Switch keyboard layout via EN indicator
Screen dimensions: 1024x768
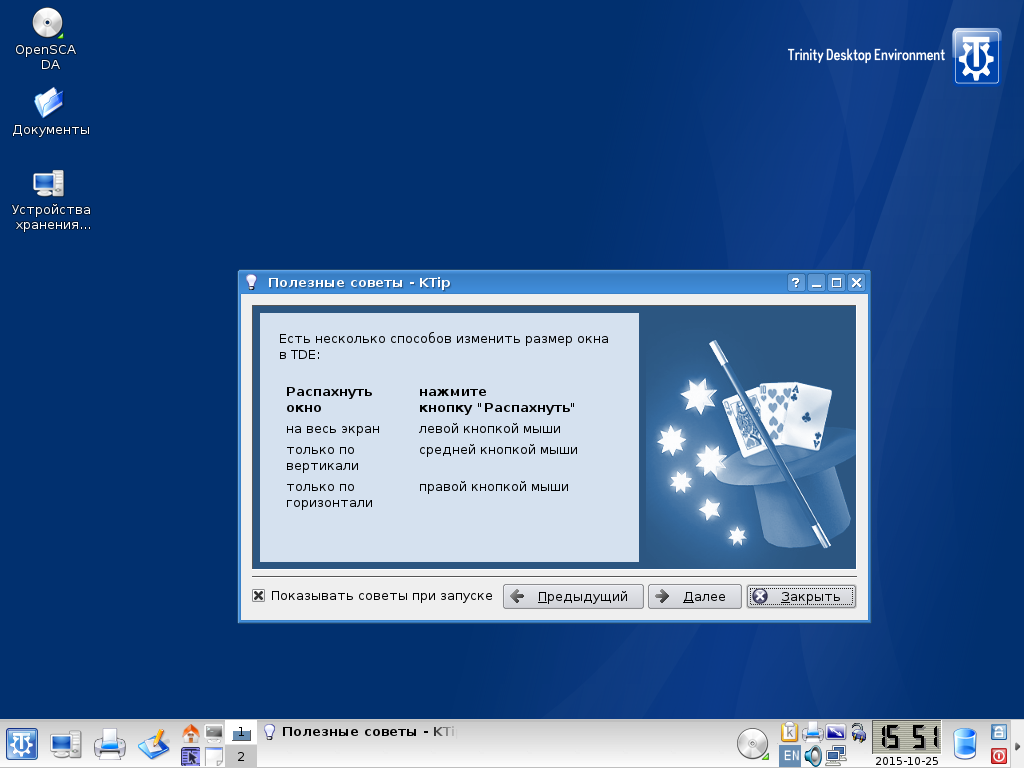pos(790,756)
